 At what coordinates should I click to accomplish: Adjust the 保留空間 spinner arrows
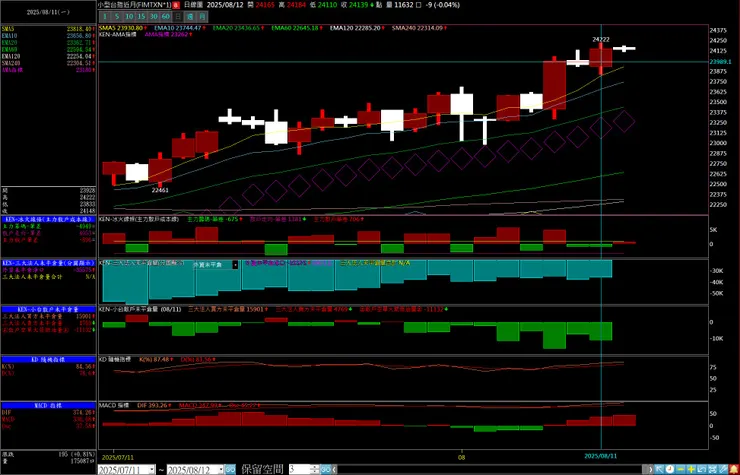click(x=315, y=469)
